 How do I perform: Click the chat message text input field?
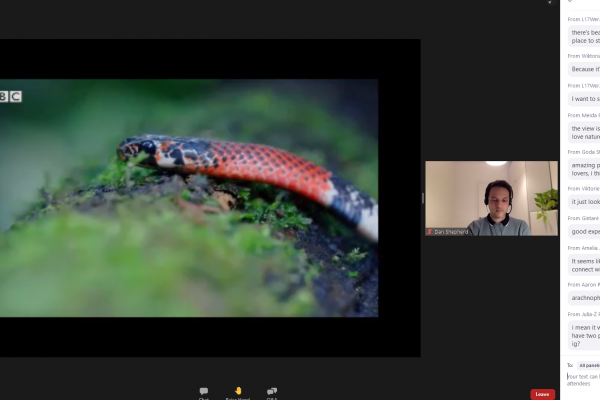pyautogui.click(x=583, y=380)
